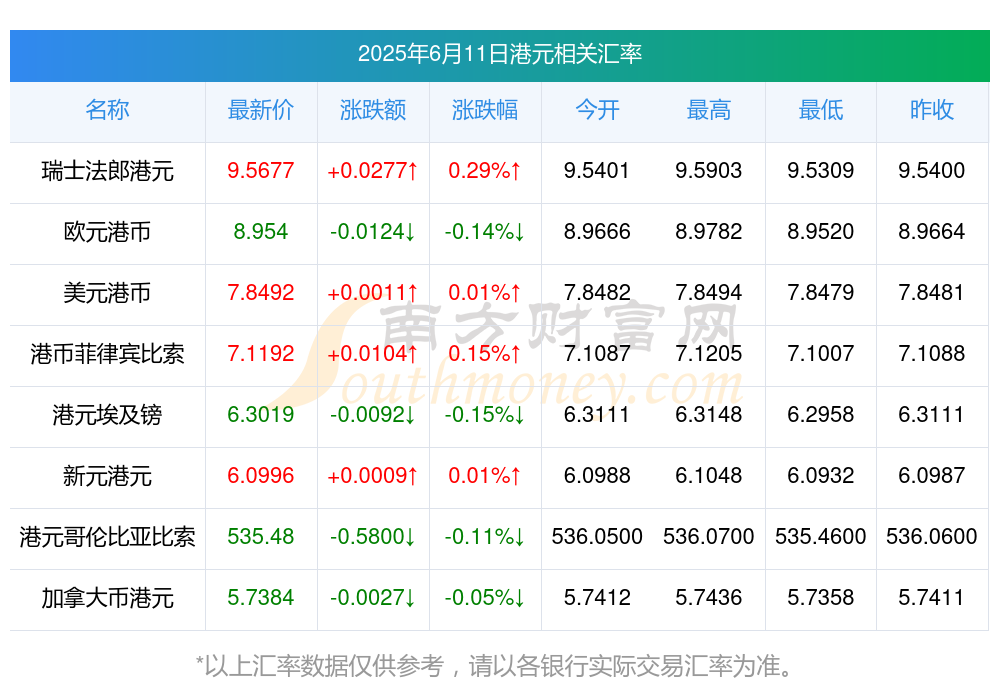Click latest price 7.1192
Viewport: 1000px width, 698px height.
(x=261, y=353)
